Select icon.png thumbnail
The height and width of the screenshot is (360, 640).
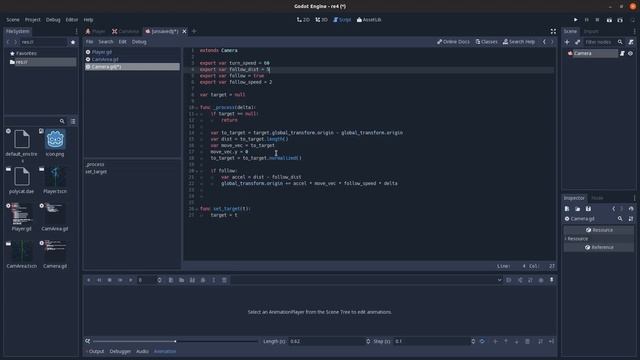coord(55,143)
